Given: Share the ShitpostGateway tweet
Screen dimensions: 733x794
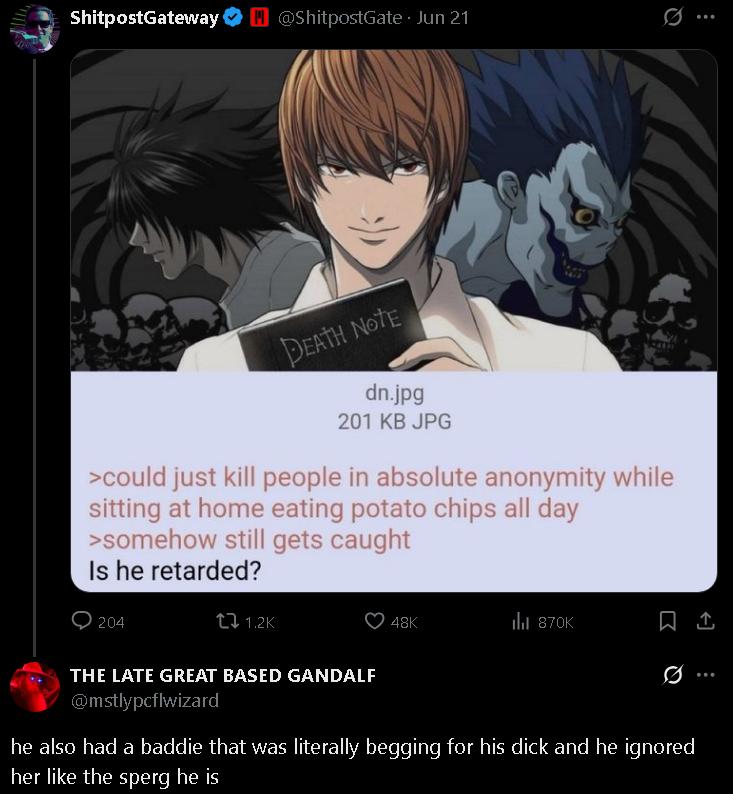Looking at the screenshot, I should [705, 621].
